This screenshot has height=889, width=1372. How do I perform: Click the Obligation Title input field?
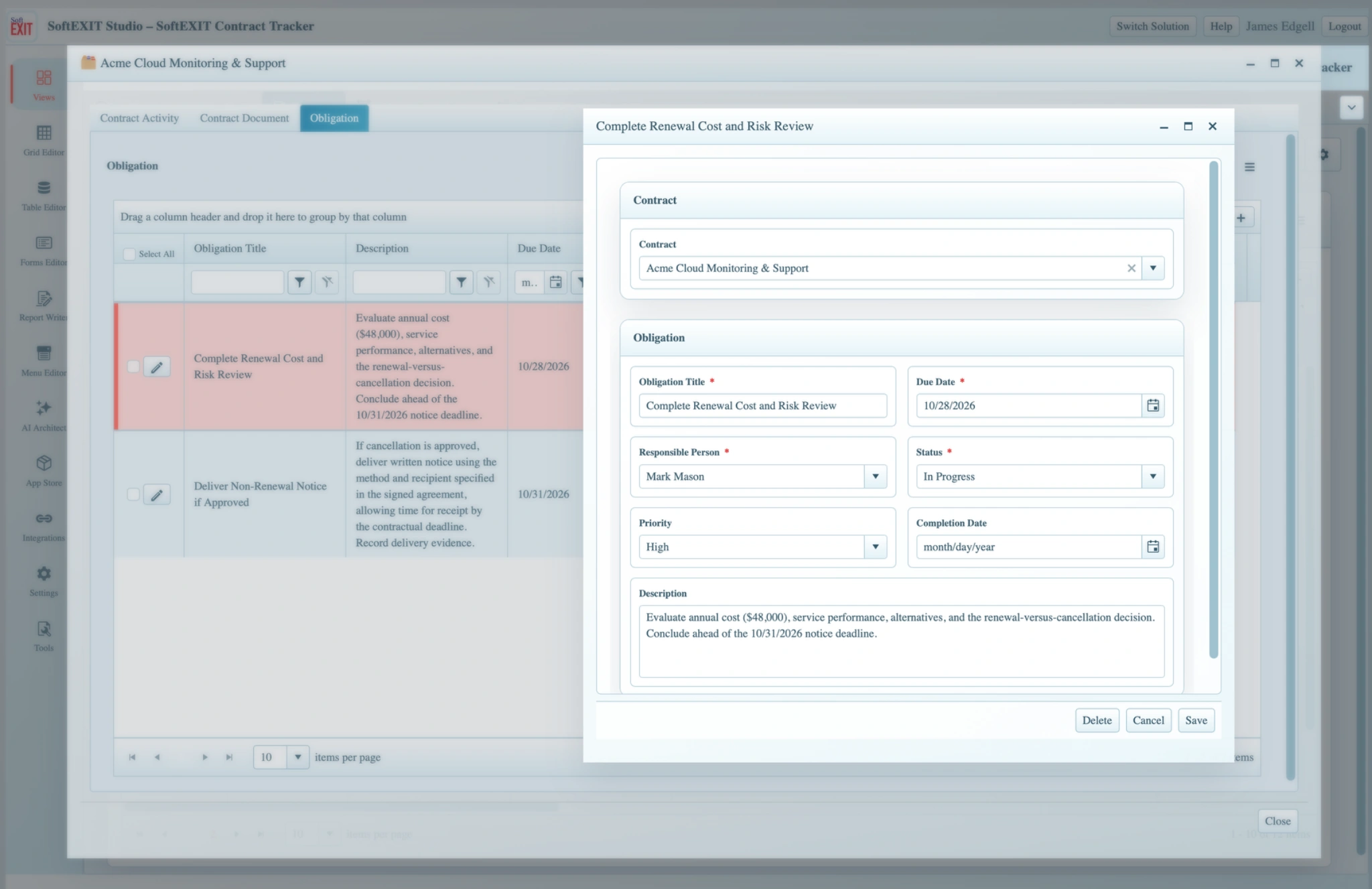[762, 405]
